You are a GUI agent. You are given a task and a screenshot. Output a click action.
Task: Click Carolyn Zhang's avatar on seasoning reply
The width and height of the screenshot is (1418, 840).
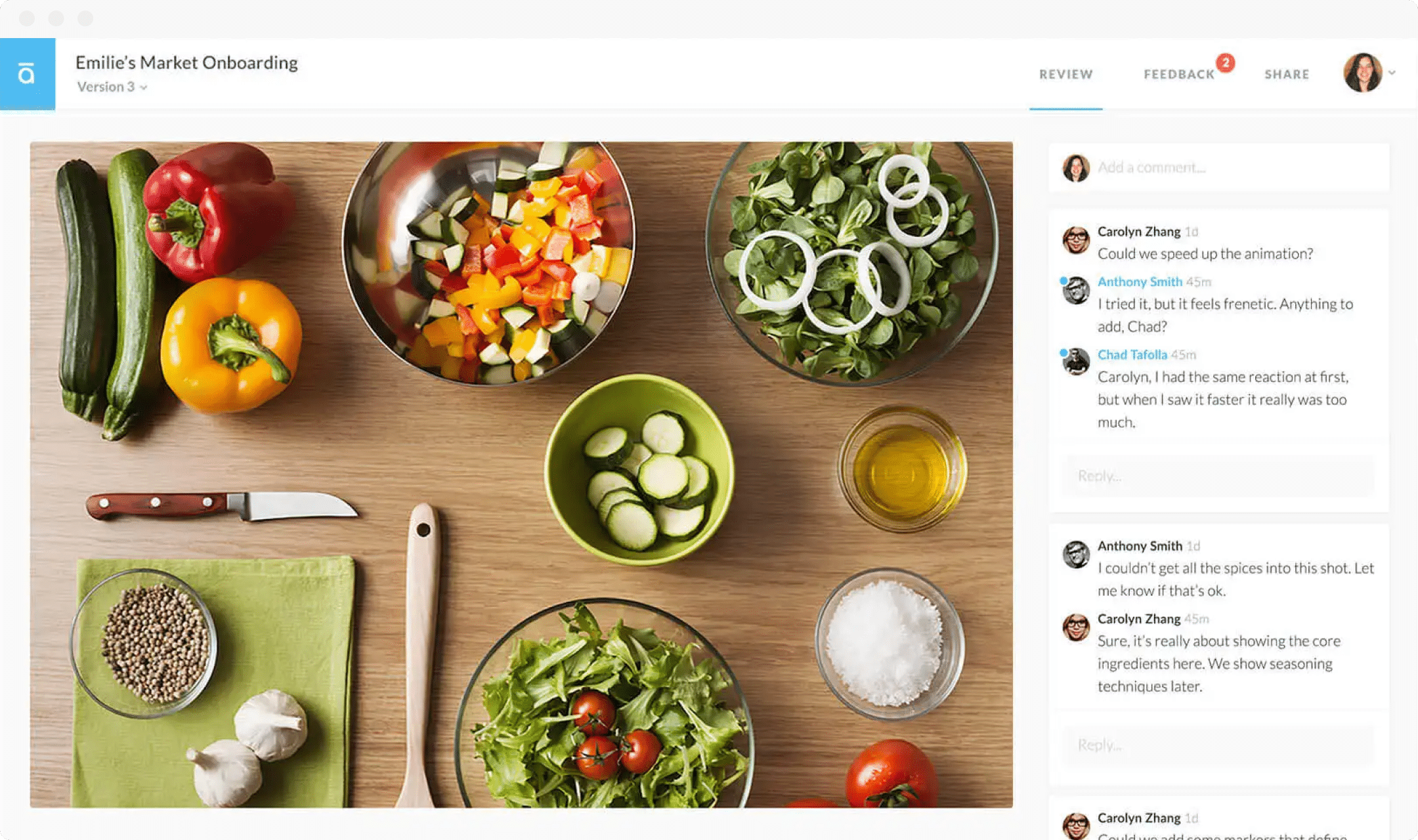[1076, 627]
